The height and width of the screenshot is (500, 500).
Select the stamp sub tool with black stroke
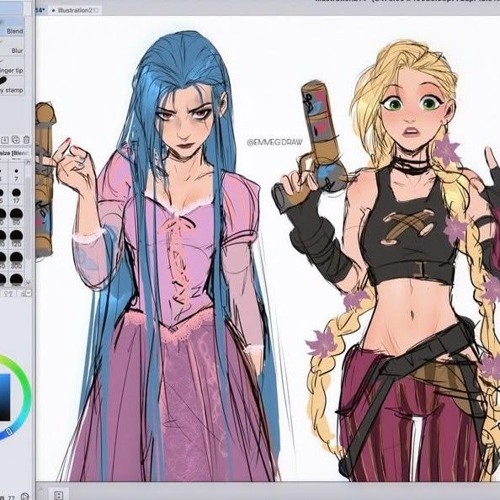point(12,85)
